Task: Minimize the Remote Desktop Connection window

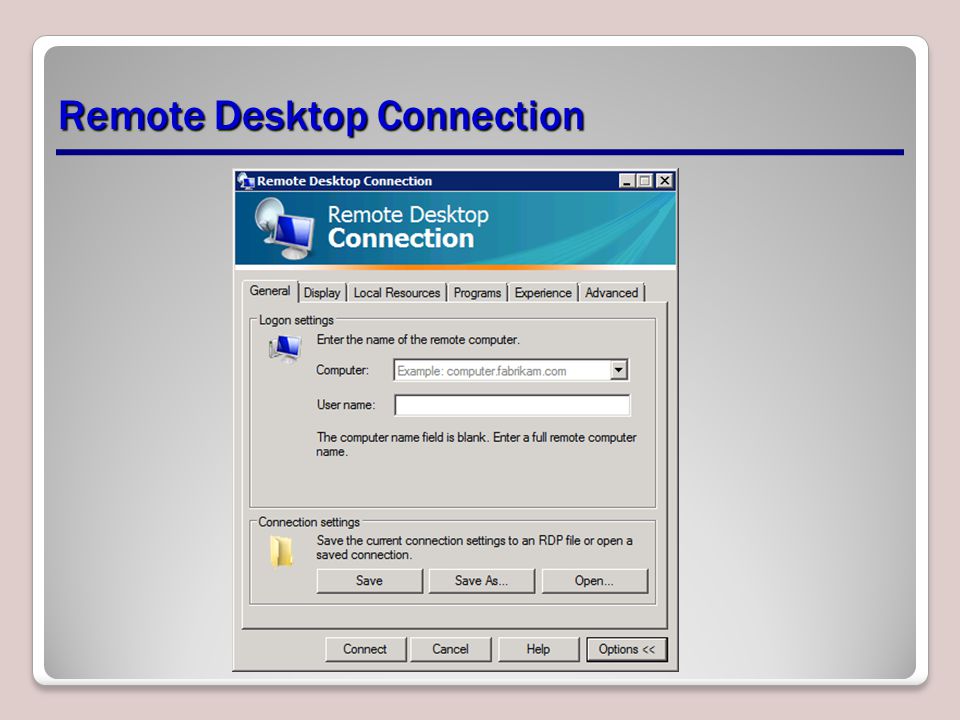Action: pyautogui.click(x=626, y=181)
